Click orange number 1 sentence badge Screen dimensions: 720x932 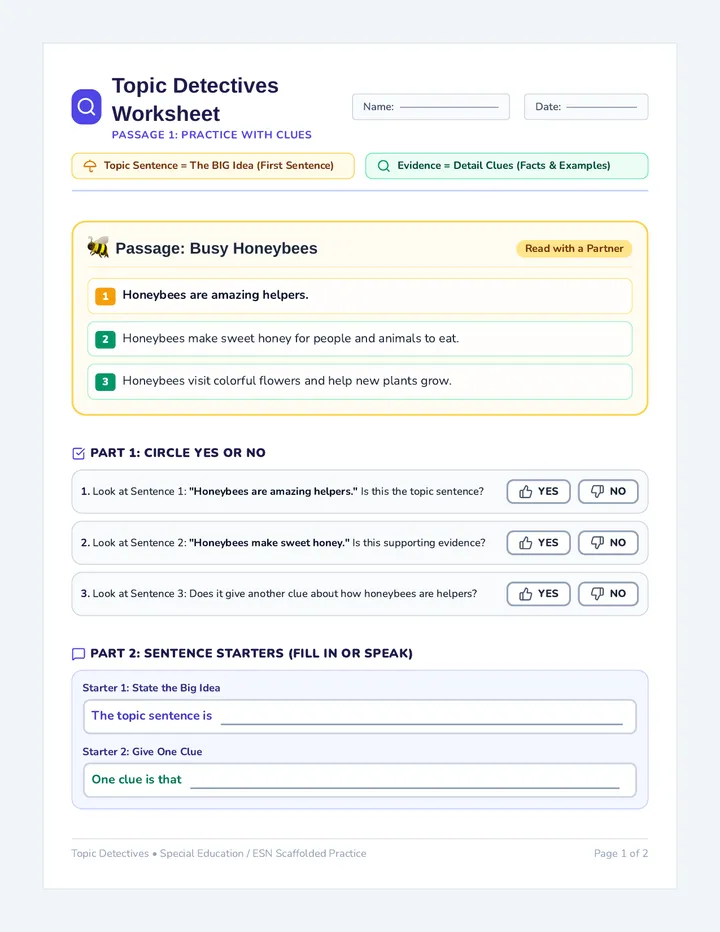pyautogui.click(x=105, y=296)
